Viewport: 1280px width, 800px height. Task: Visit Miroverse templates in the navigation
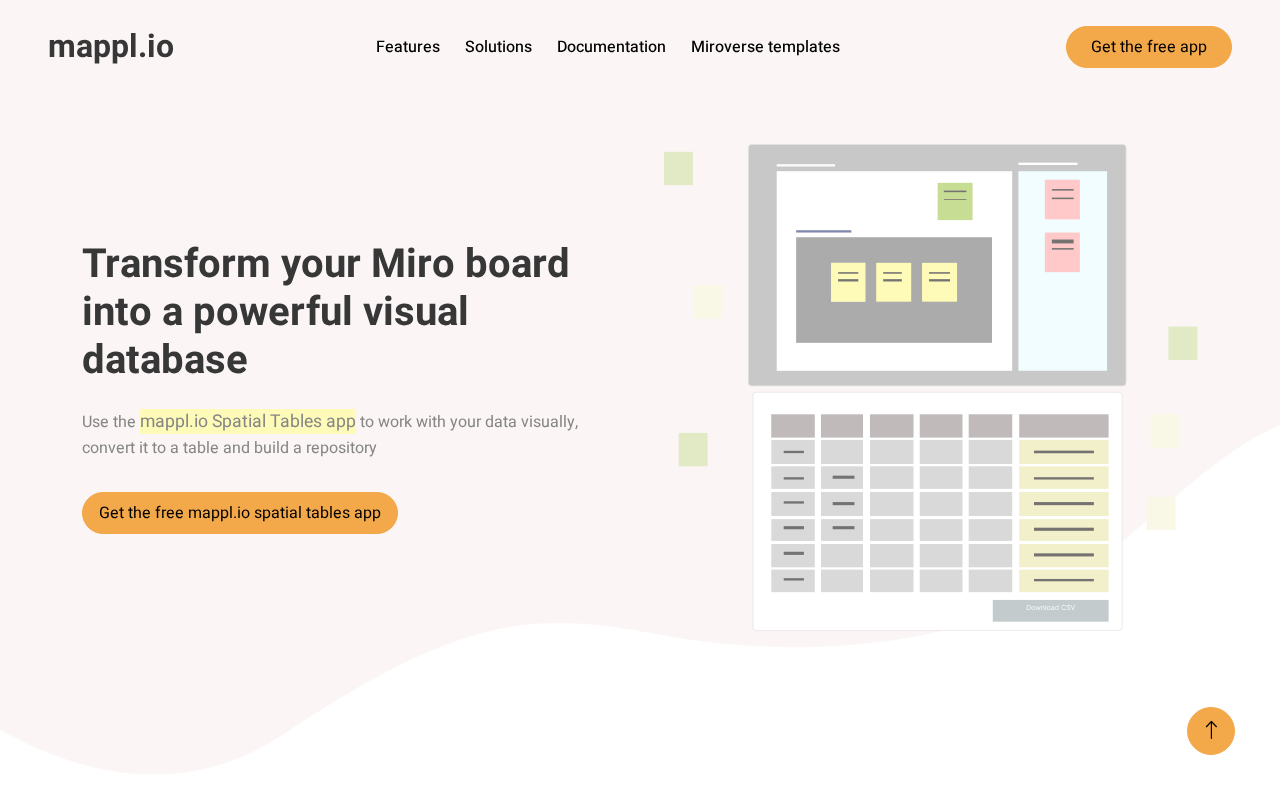pos(765,47)
